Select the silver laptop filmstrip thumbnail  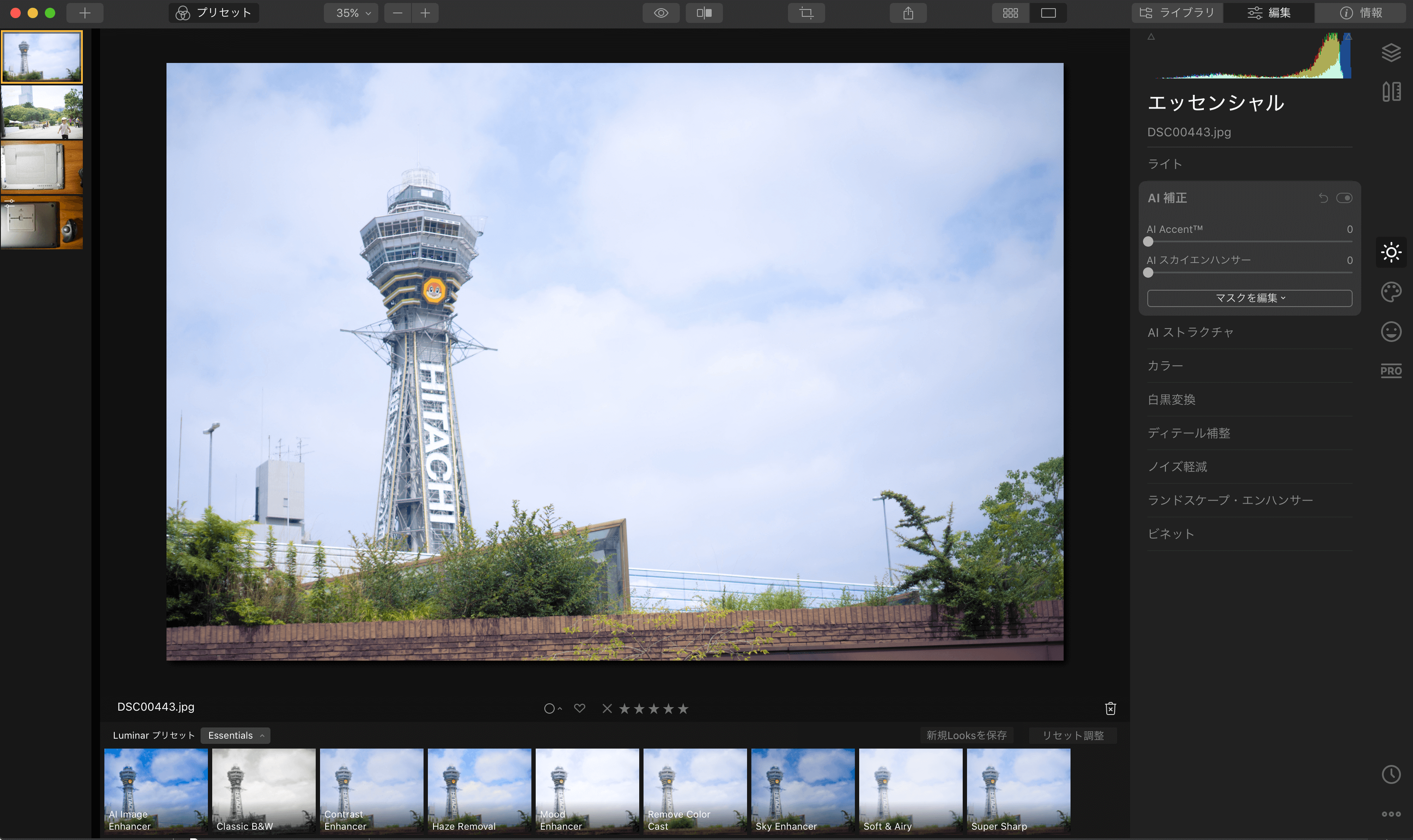pos(42,167)
